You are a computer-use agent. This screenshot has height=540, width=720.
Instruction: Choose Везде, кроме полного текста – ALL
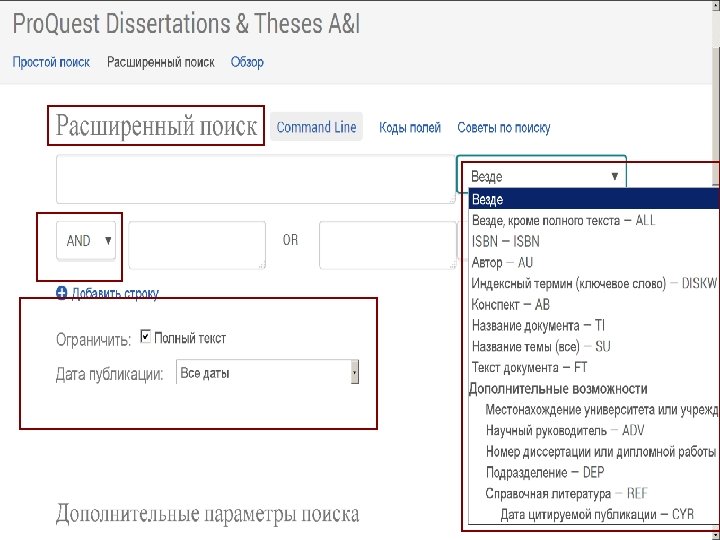(594, 220)
